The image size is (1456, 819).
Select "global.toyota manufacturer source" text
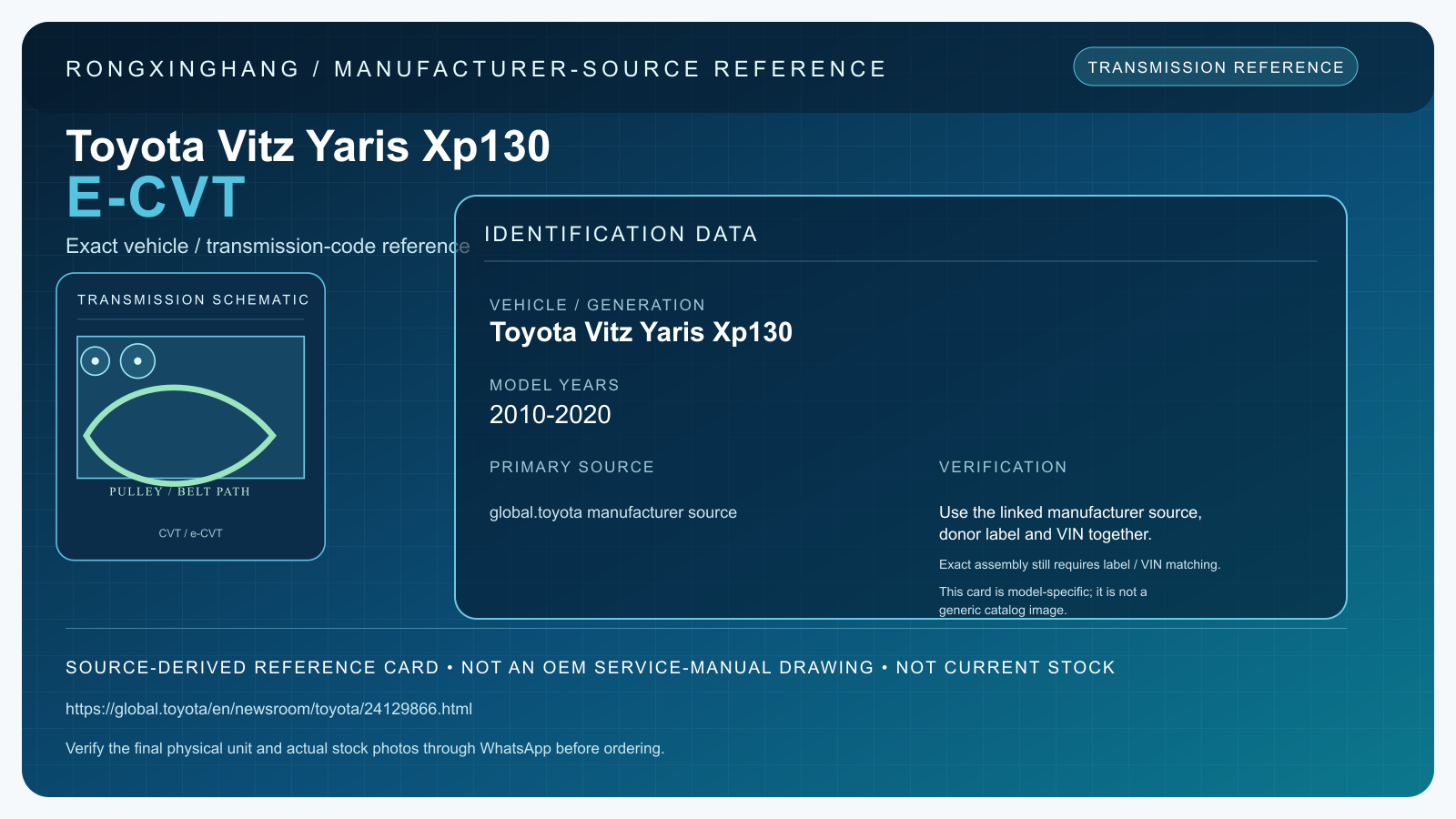(x=613, y=512)
